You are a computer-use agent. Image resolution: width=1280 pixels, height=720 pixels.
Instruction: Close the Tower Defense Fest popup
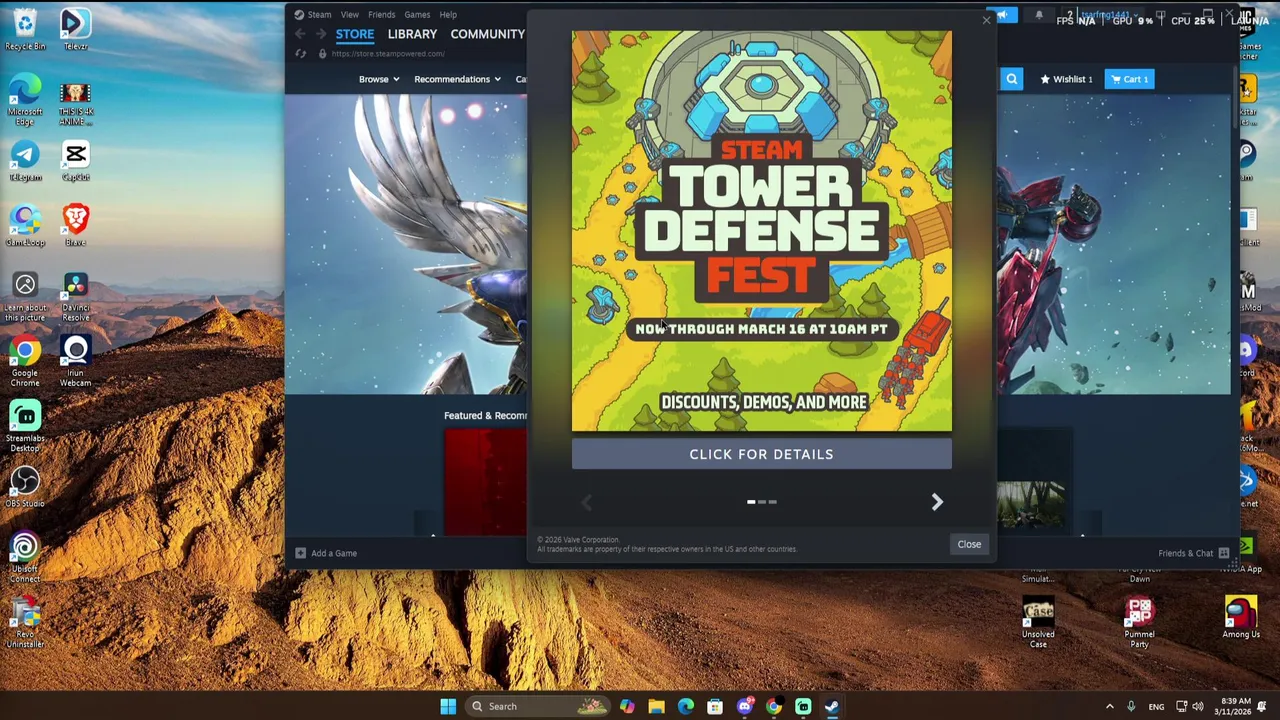(x=969, y=544)
